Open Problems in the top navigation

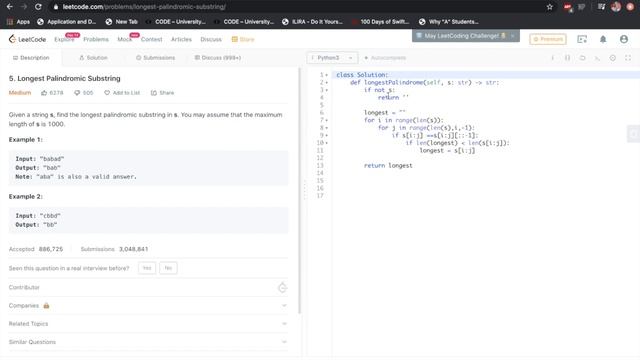click(x=96, y=40)
